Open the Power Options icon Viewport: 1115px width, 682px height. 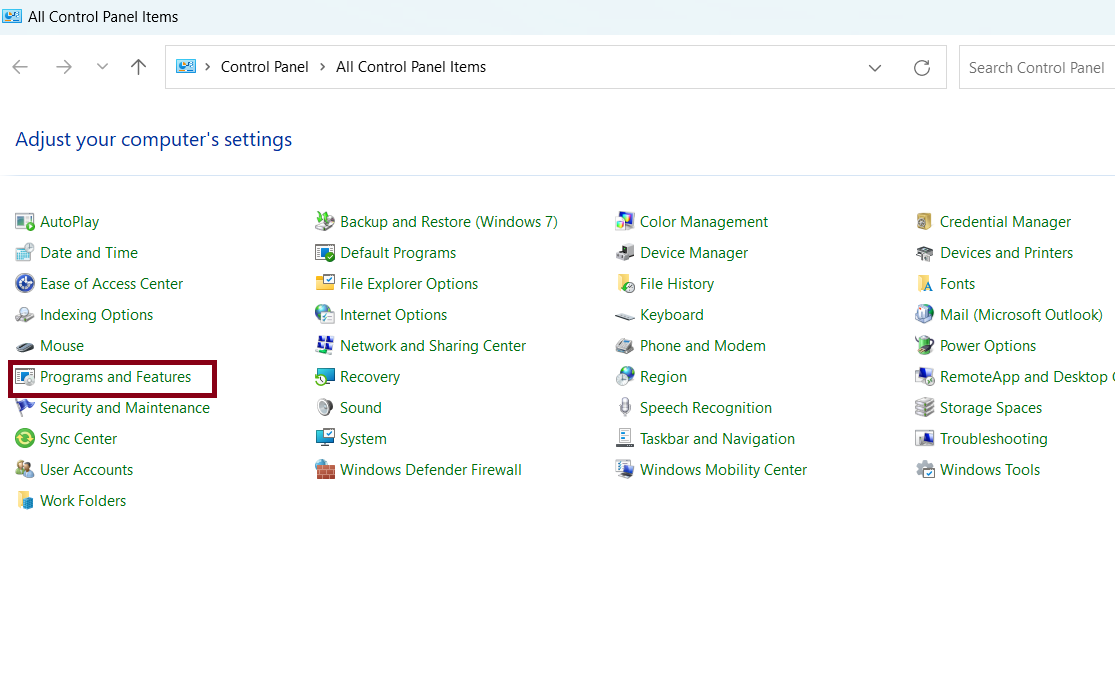(925, 346)
